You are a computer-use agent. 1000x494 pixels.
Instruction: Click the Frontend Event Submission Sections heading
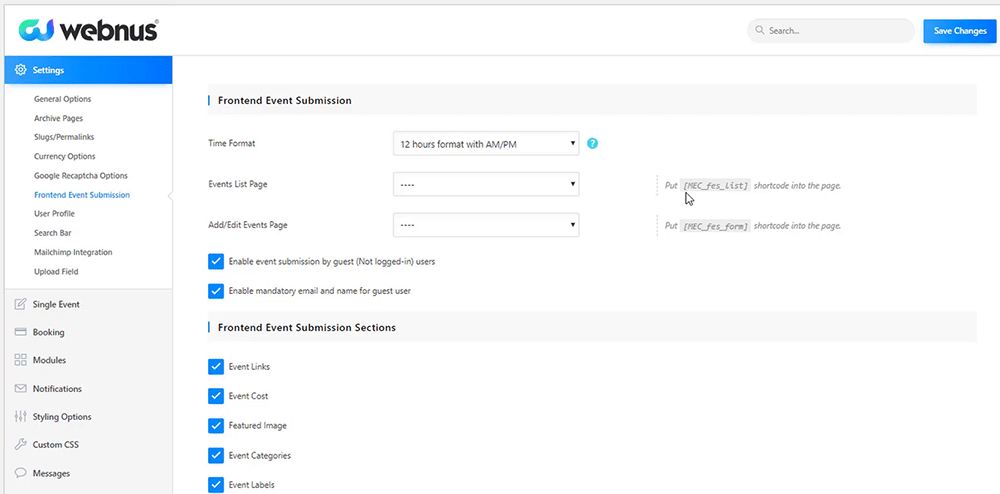[x=307, y=328]
